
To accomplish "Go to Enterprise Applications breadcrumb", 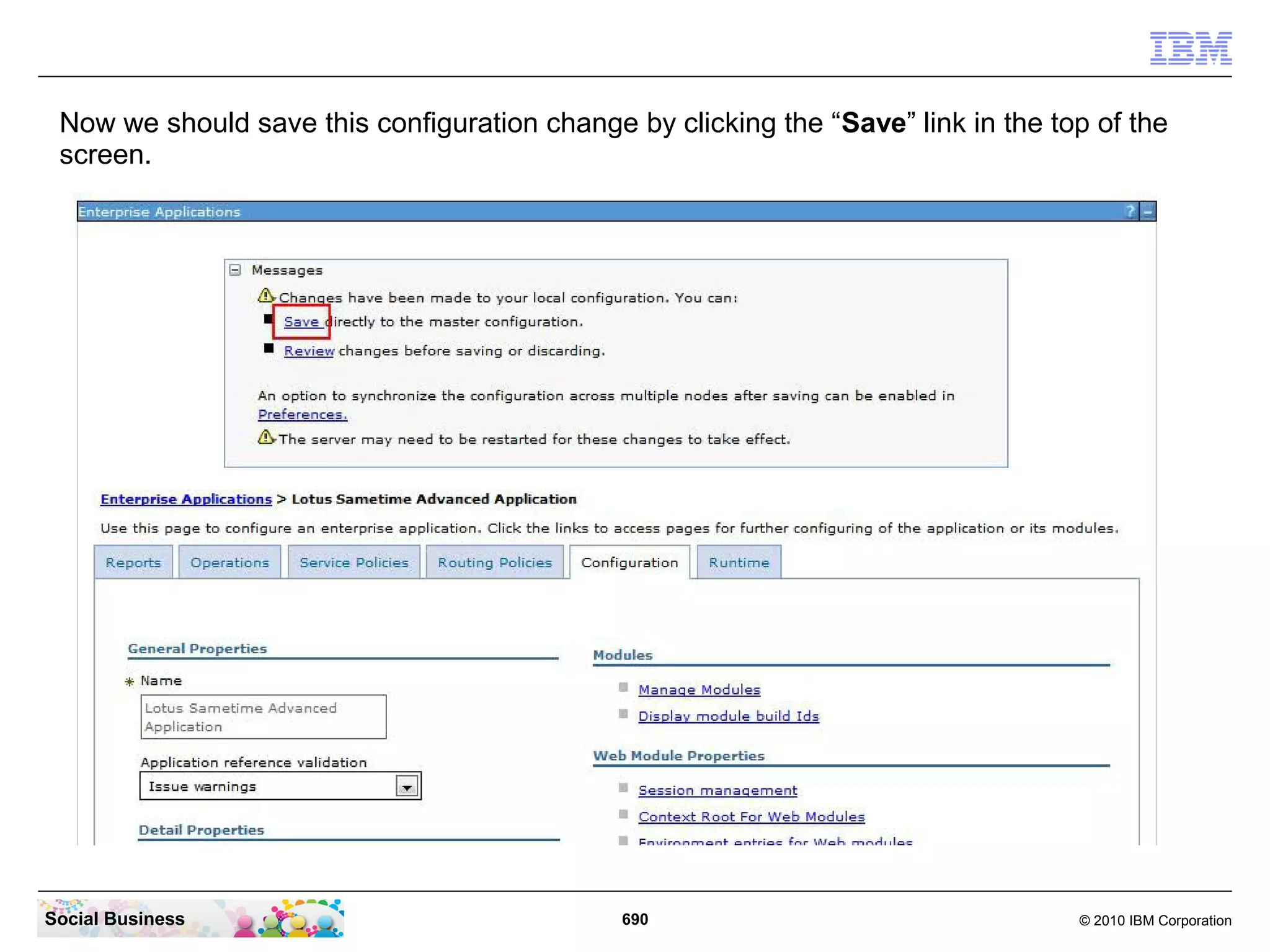I will (186, 499).
